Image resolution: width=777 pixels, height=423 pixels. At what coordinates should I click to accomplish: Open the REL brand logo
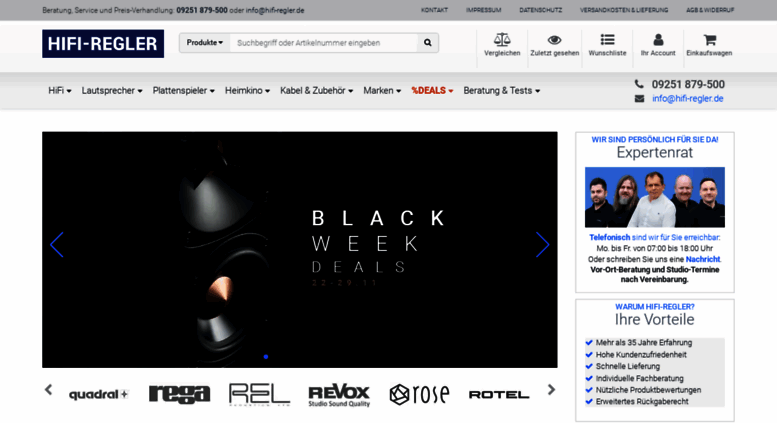(259, 395)
